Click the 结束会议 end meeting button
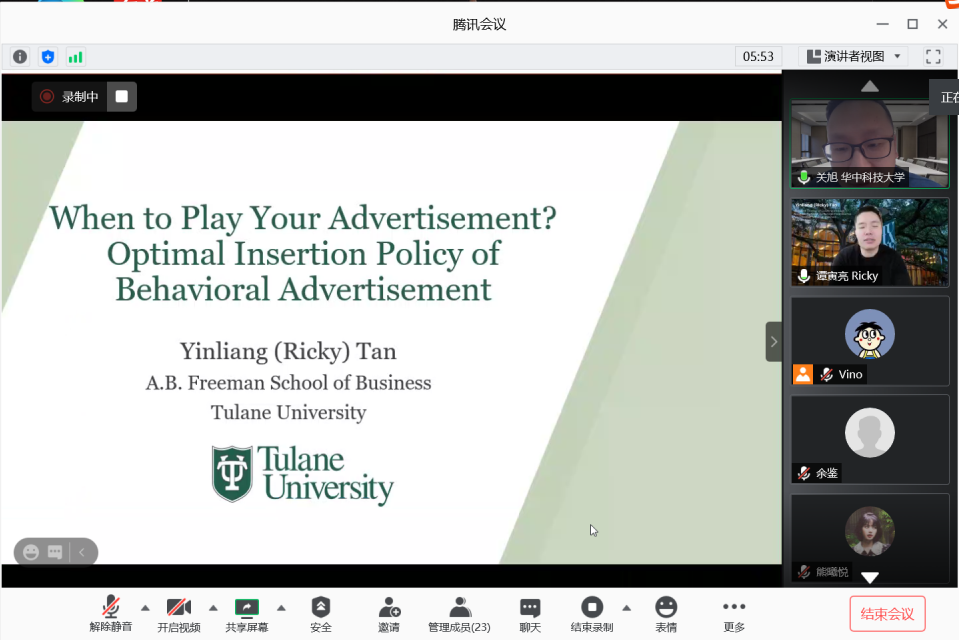959x640 pixels. (887, 613)
